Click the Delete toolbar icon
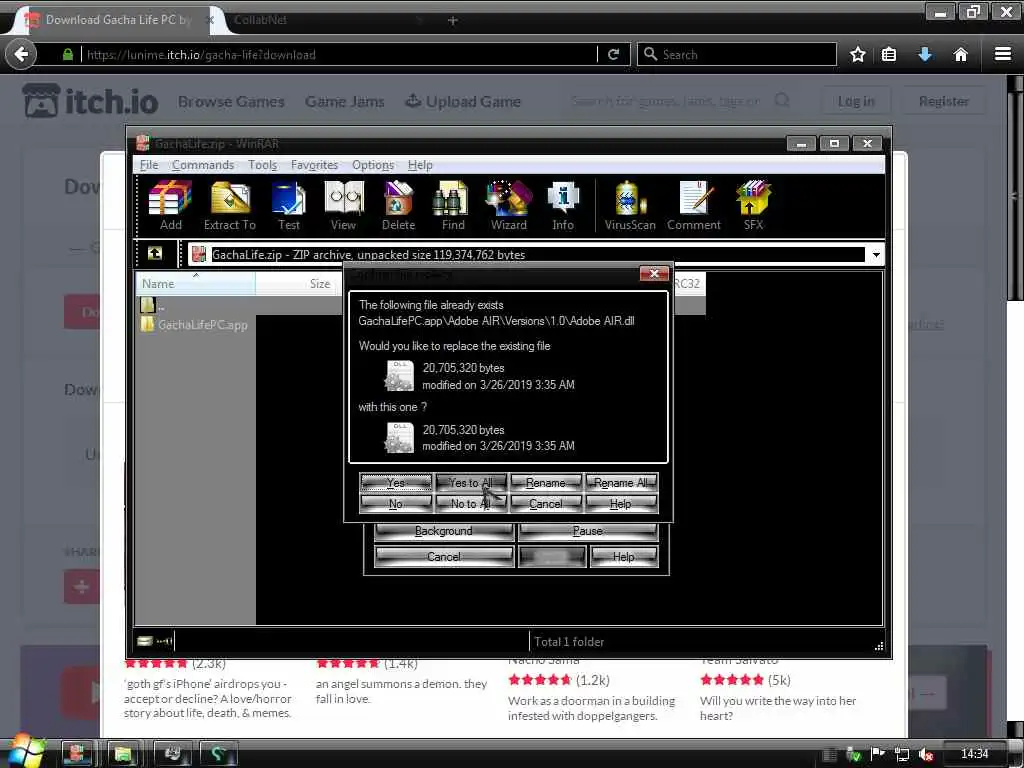 click(398, 206)
